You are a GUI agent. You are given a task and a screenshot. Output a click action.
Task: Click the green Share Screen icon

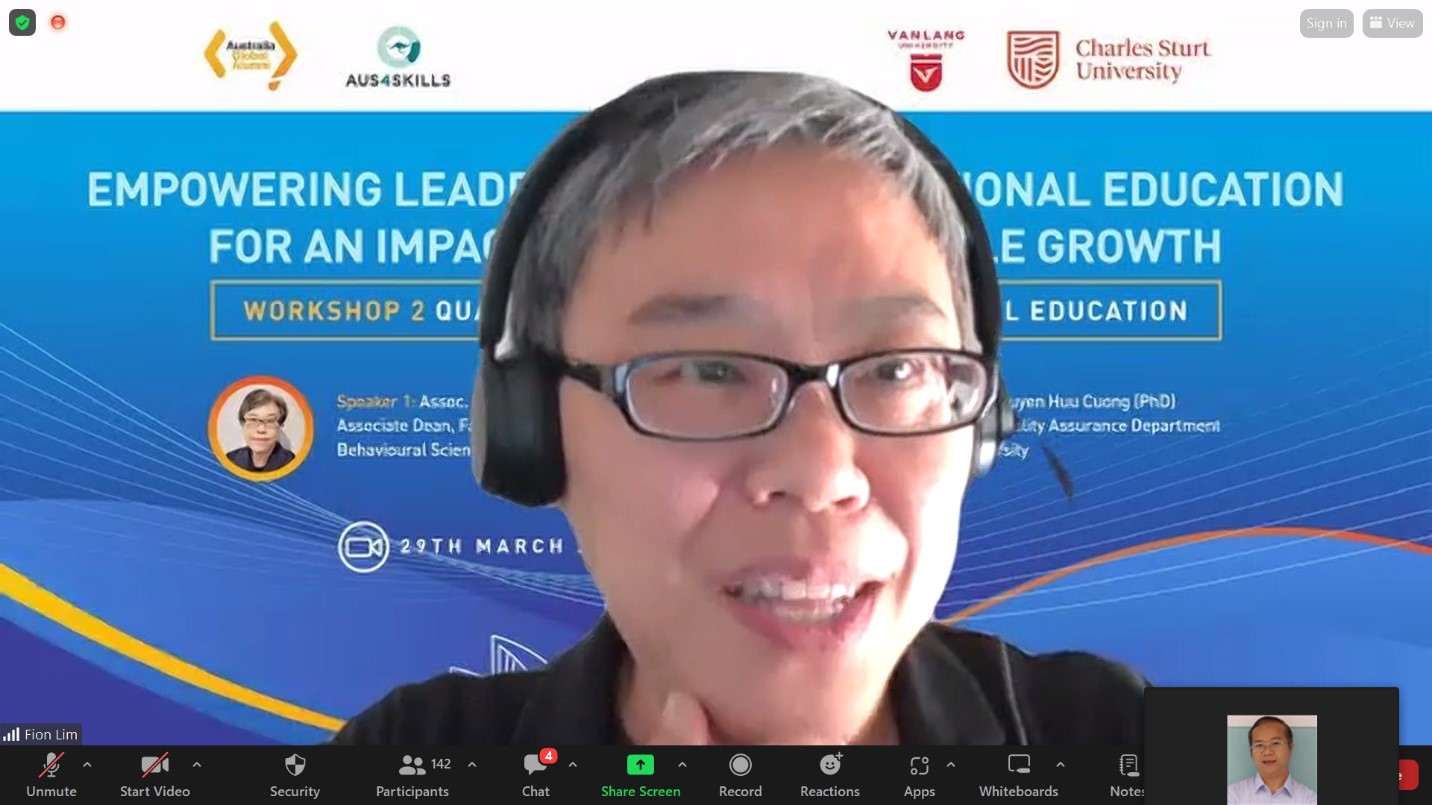click(x=640, y=765)
